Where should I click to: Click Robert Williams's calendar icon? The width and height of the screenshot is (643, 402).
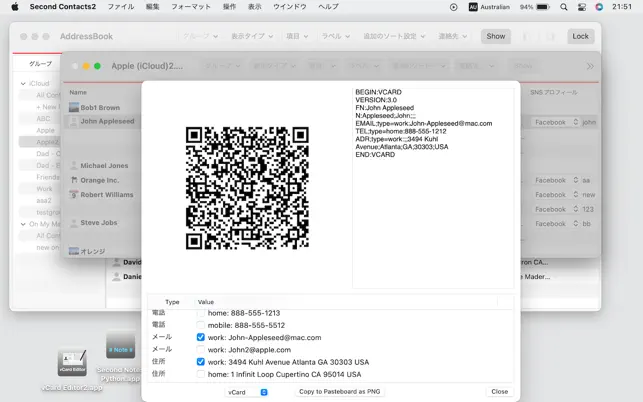coord(74,194)
